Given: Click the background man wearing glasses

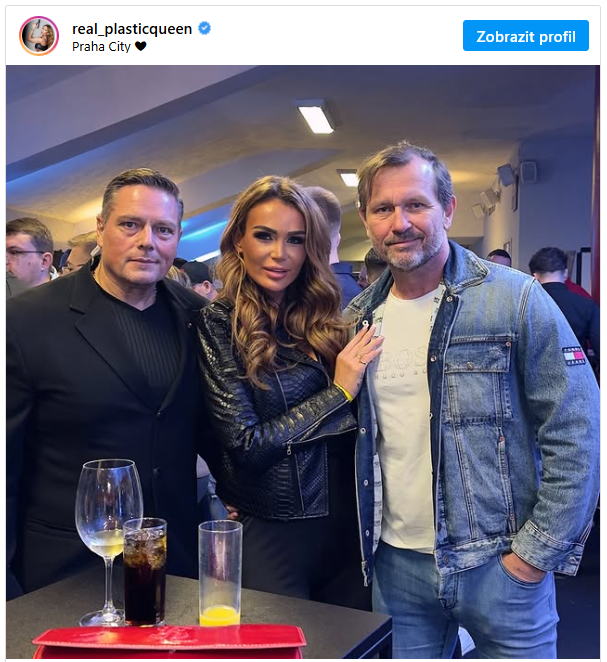Looking at the screenshot, I should click(x=27, y=253).
